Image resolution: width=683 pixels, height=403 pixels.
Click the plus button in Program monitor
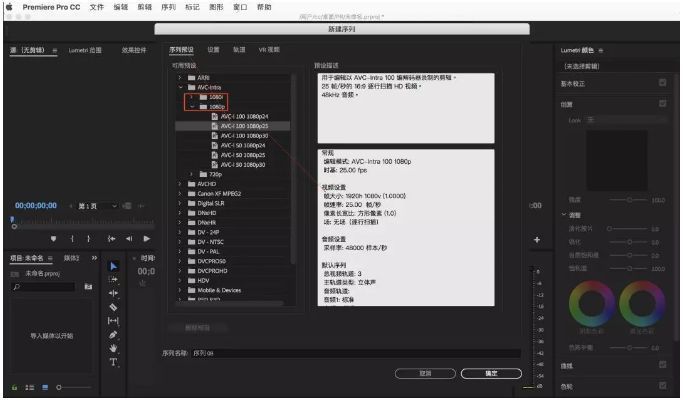point(537,240)
